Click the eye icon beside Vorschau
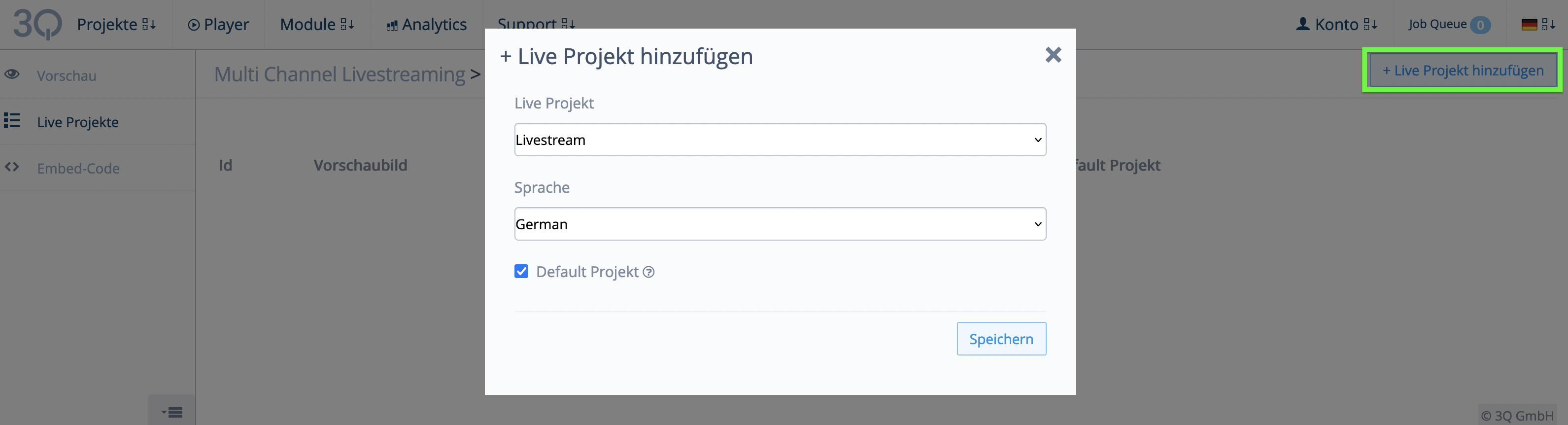Viewport: 1568px width, 425px height. pyautogui.click(x=11, y=74)
